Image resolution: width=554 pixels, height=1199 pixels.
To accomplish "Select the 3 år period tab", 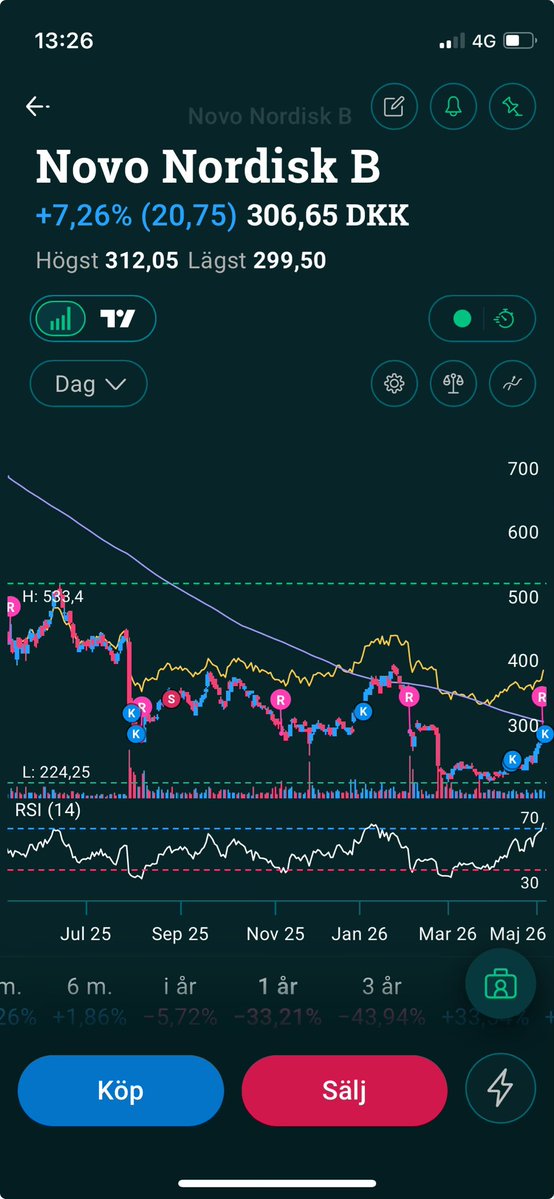I will [382, 986].
